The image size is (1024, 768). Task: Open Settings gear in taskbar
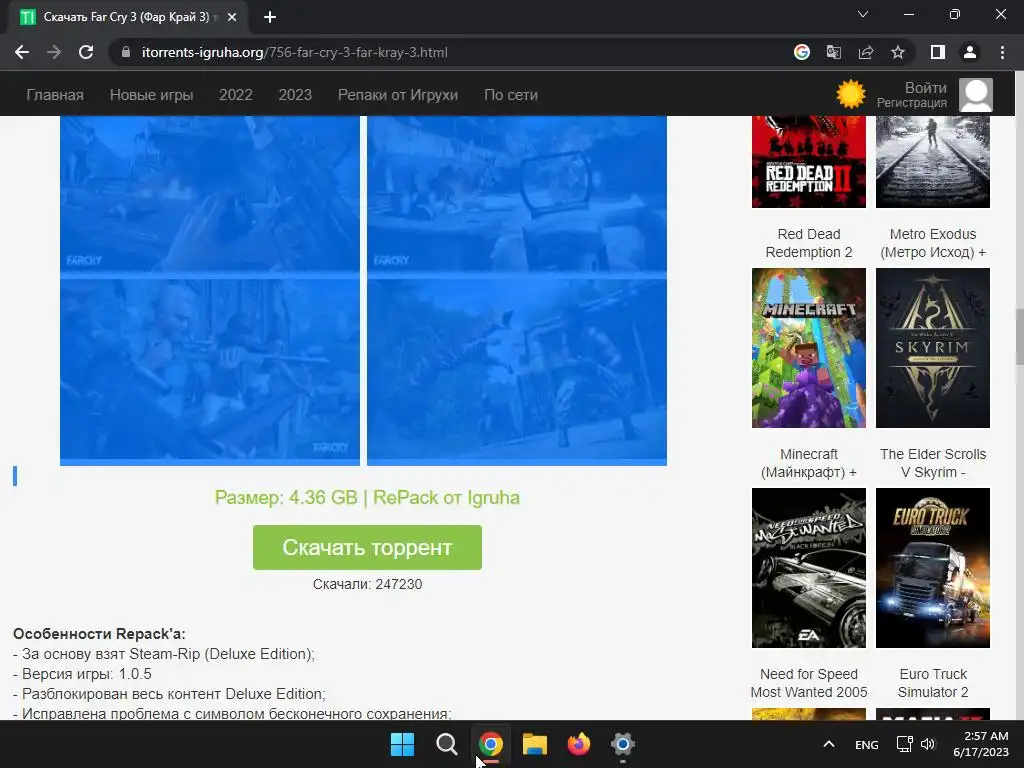623,744
